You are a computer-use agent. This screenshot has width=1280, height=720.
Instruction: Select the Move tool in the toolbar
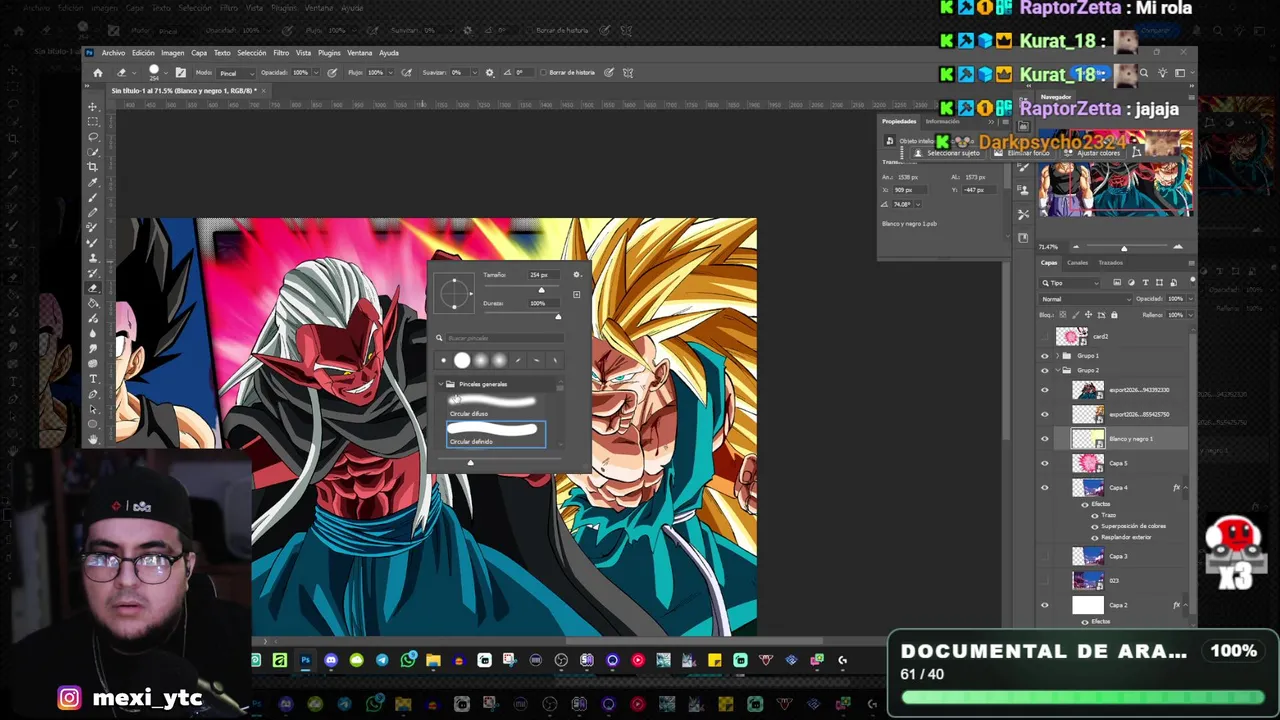click(x=93, y=106)
